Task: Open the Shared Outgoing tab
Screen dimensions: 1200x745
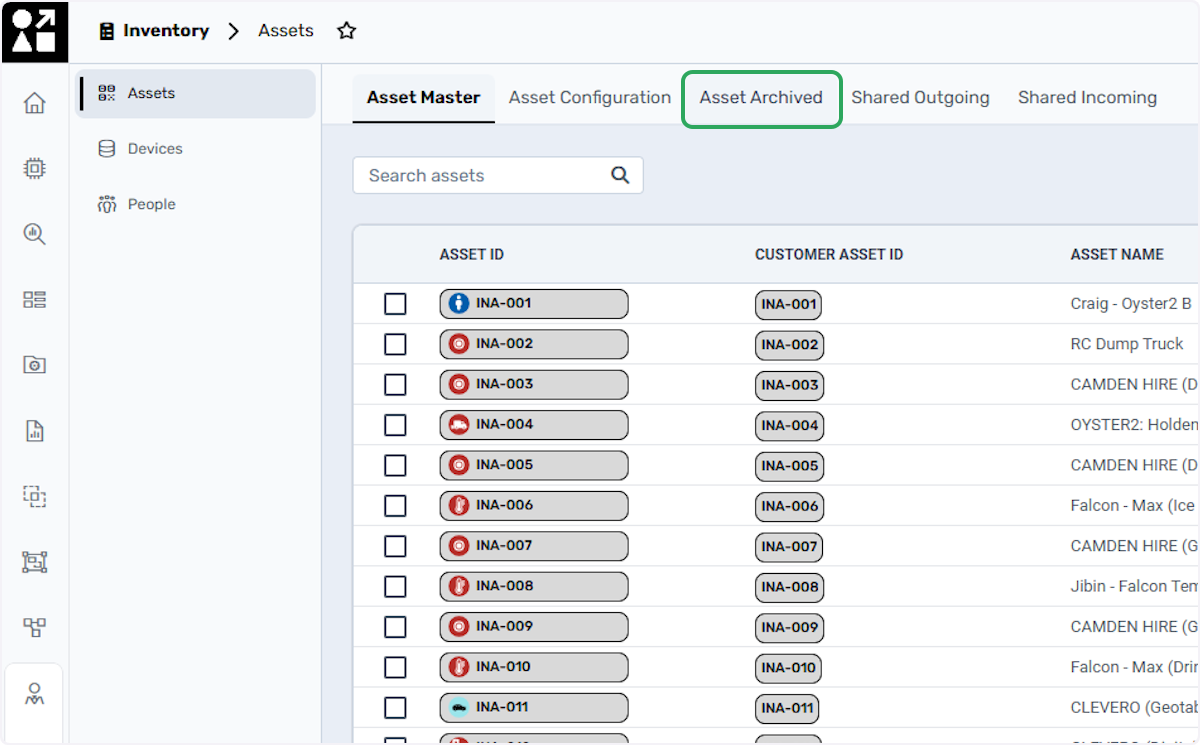Action: point(920,97)
